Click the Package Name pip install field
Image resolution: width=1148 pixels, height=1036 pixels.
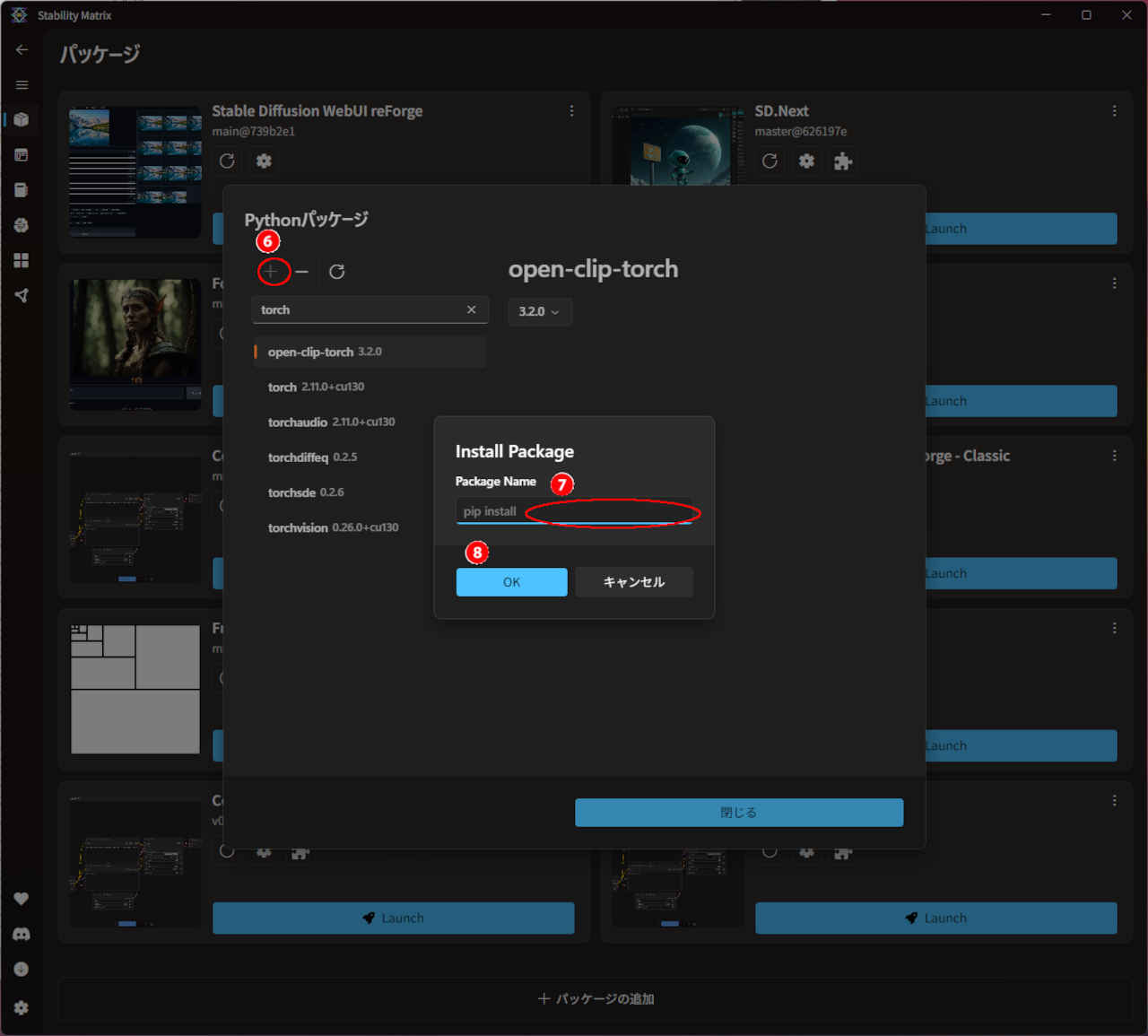(x=574, y=511)
